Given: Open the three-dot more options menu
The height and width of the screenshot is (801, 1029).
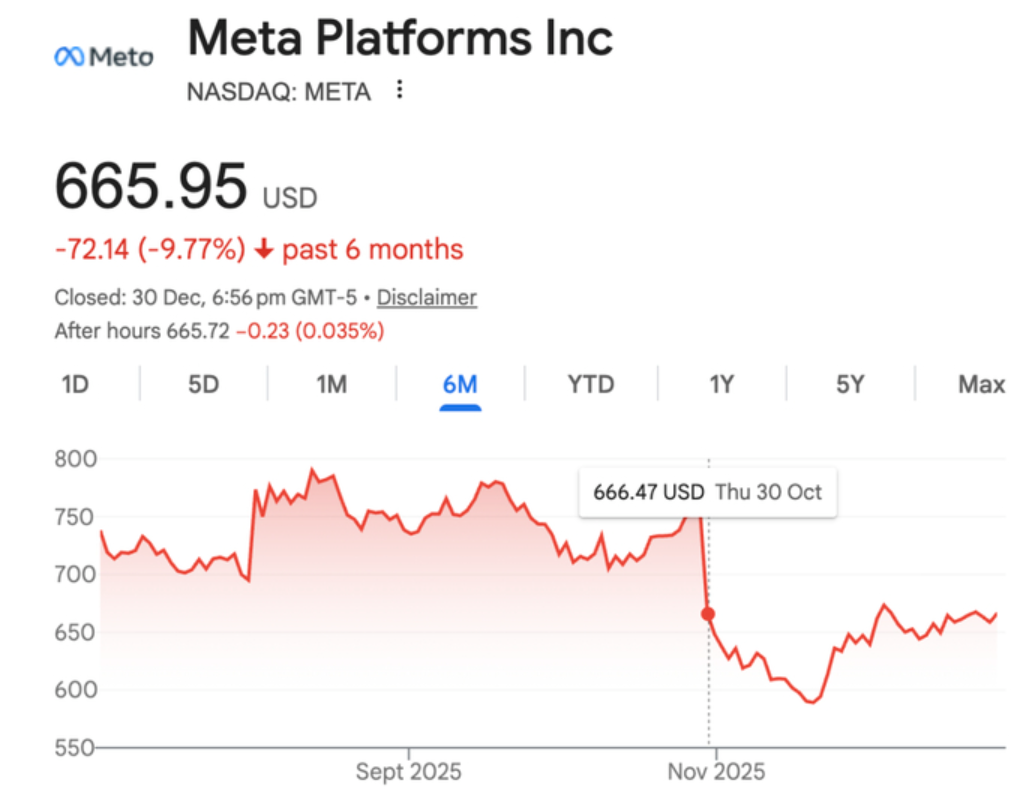Looking at the screenshot, I should 400,91.
